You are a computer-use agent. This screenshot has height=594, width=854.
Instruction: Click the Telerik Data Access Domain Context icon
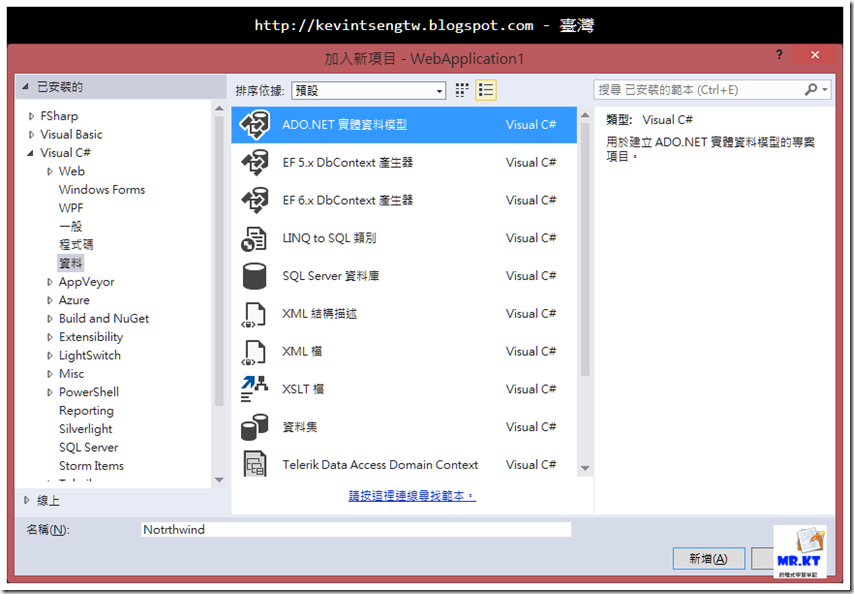click(x=255, y=464)
